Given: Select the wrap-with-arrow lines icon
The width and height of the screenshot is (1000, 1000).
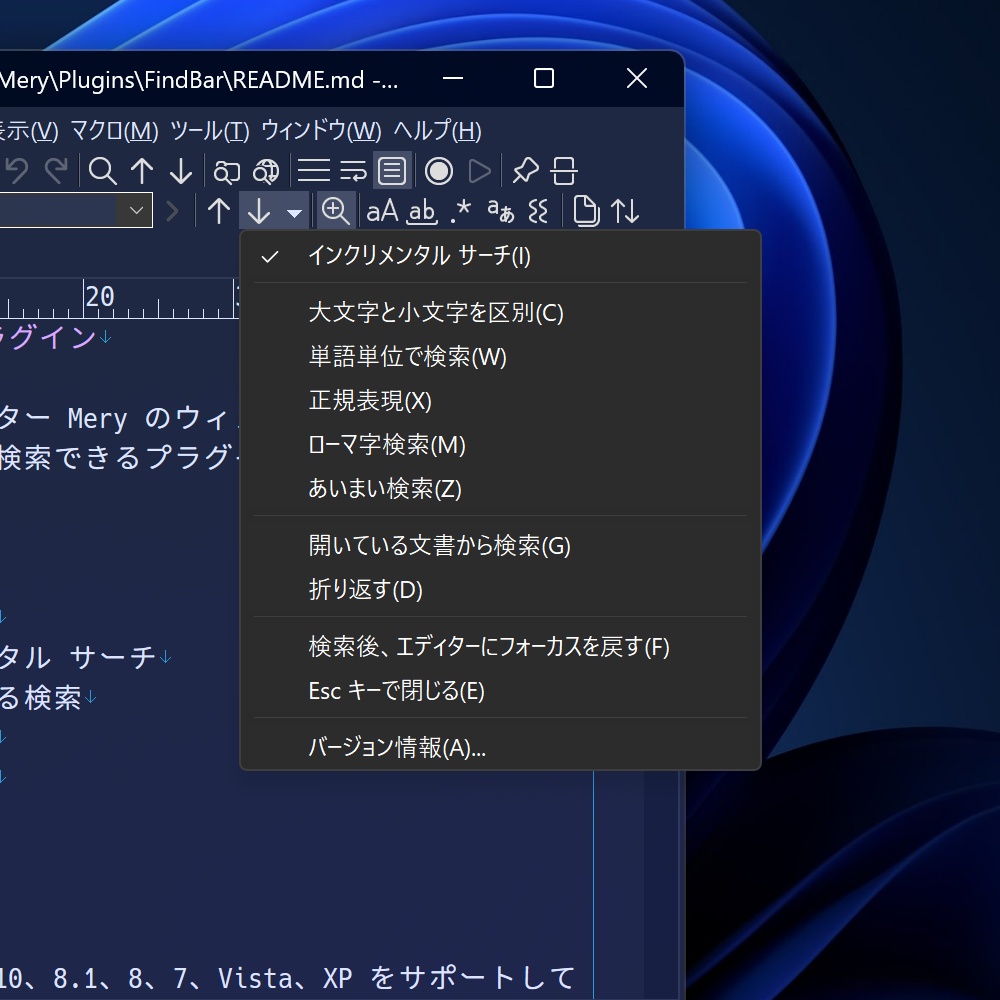Looking at the screenshot, I should pos(353,171).
